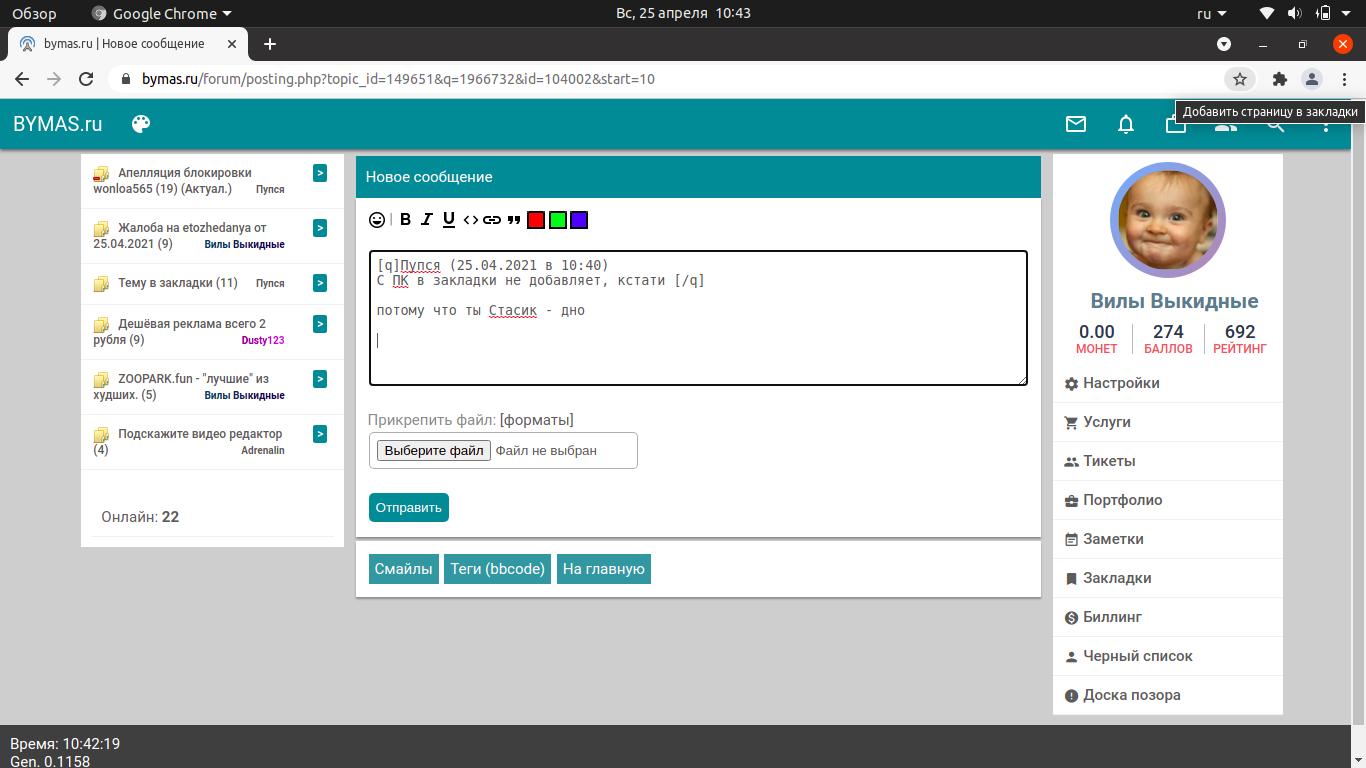Insert a quote using quotation mark icon
1366x768 pixels.
coord(514,220)
